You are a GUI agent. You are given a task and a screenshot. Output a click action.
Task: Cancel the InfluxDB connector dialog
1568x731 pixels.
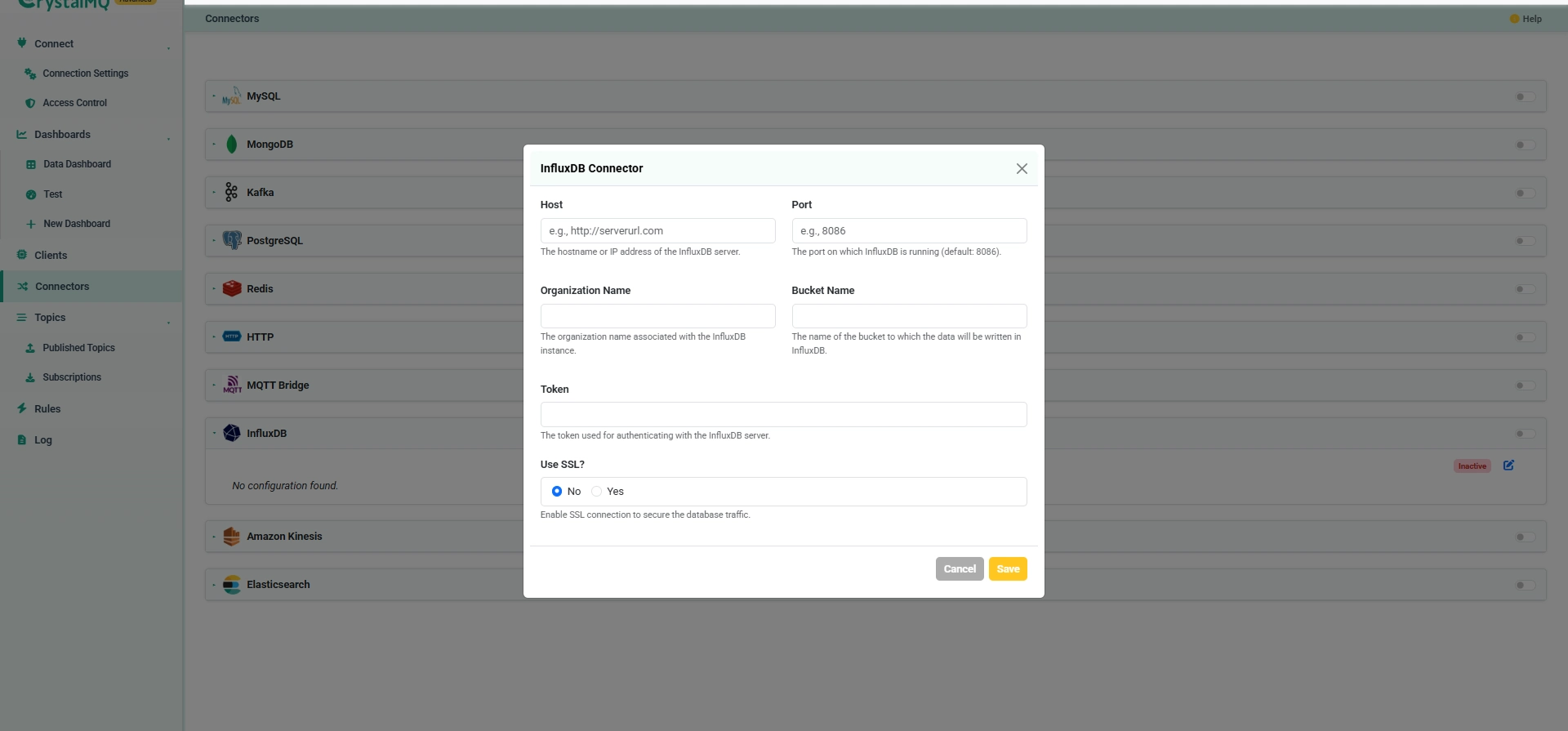960,569
